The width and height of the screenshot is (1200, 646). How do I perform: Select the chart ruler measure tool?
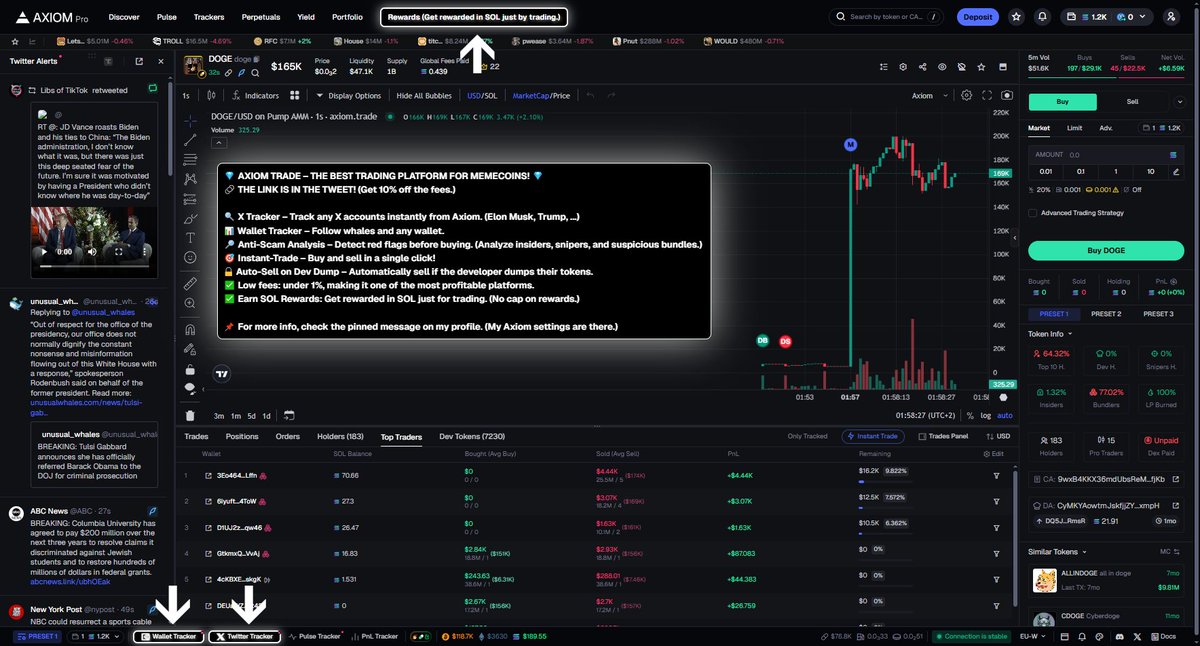pos(190,284)
